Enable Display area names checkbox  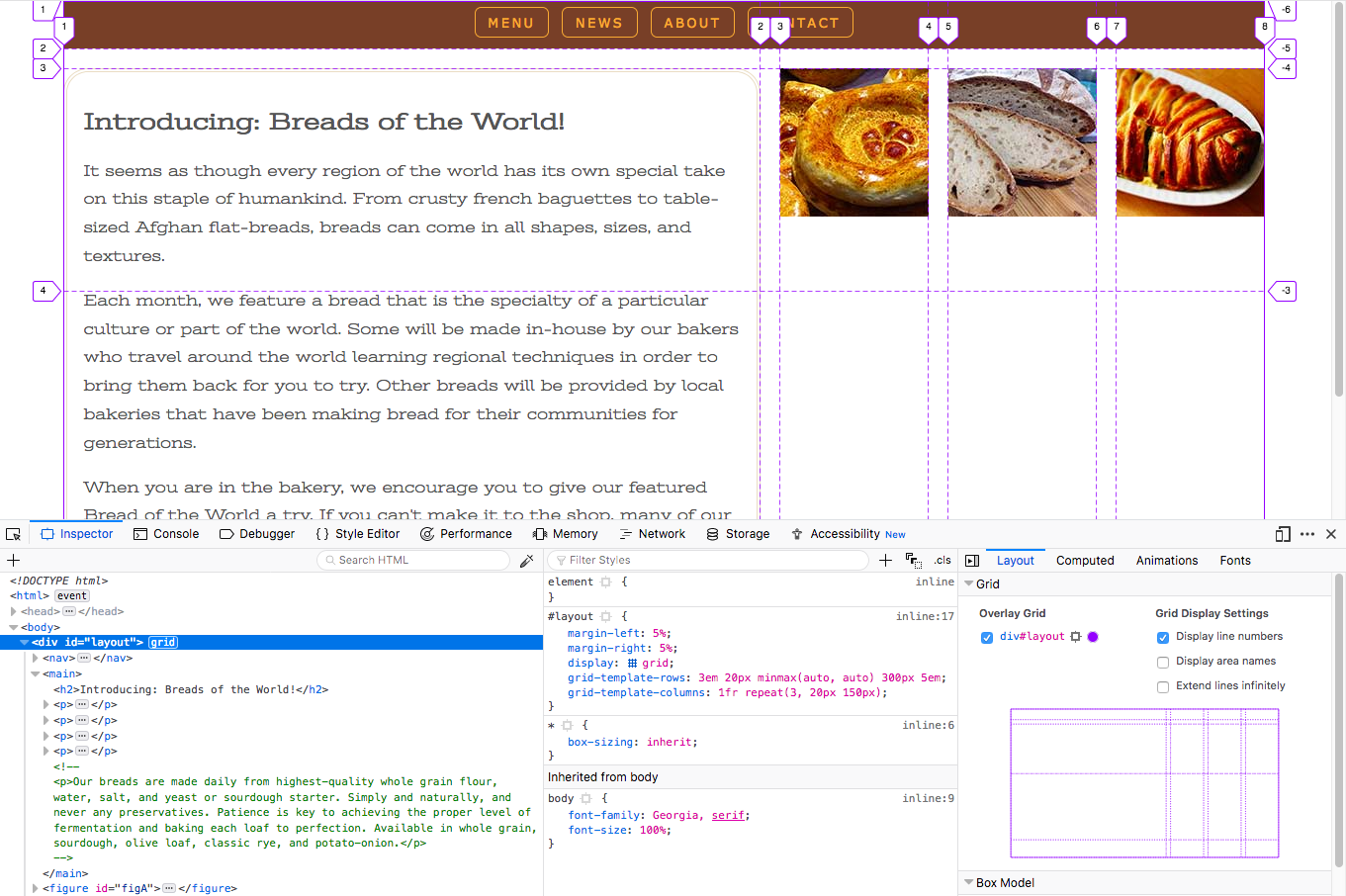coord(1163,662)
